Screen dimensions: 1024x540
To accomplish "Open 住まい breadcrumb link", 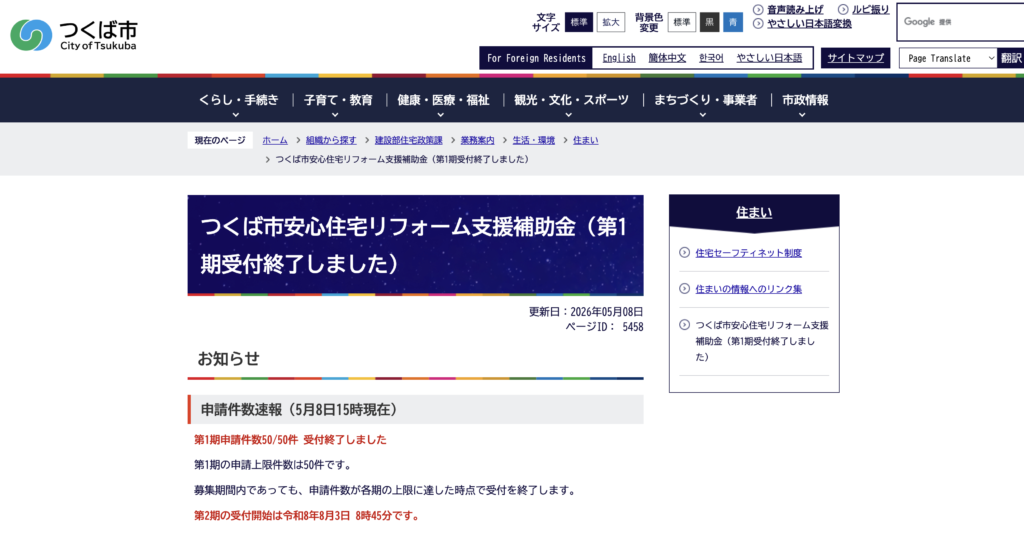I will (x=585, y=140).
